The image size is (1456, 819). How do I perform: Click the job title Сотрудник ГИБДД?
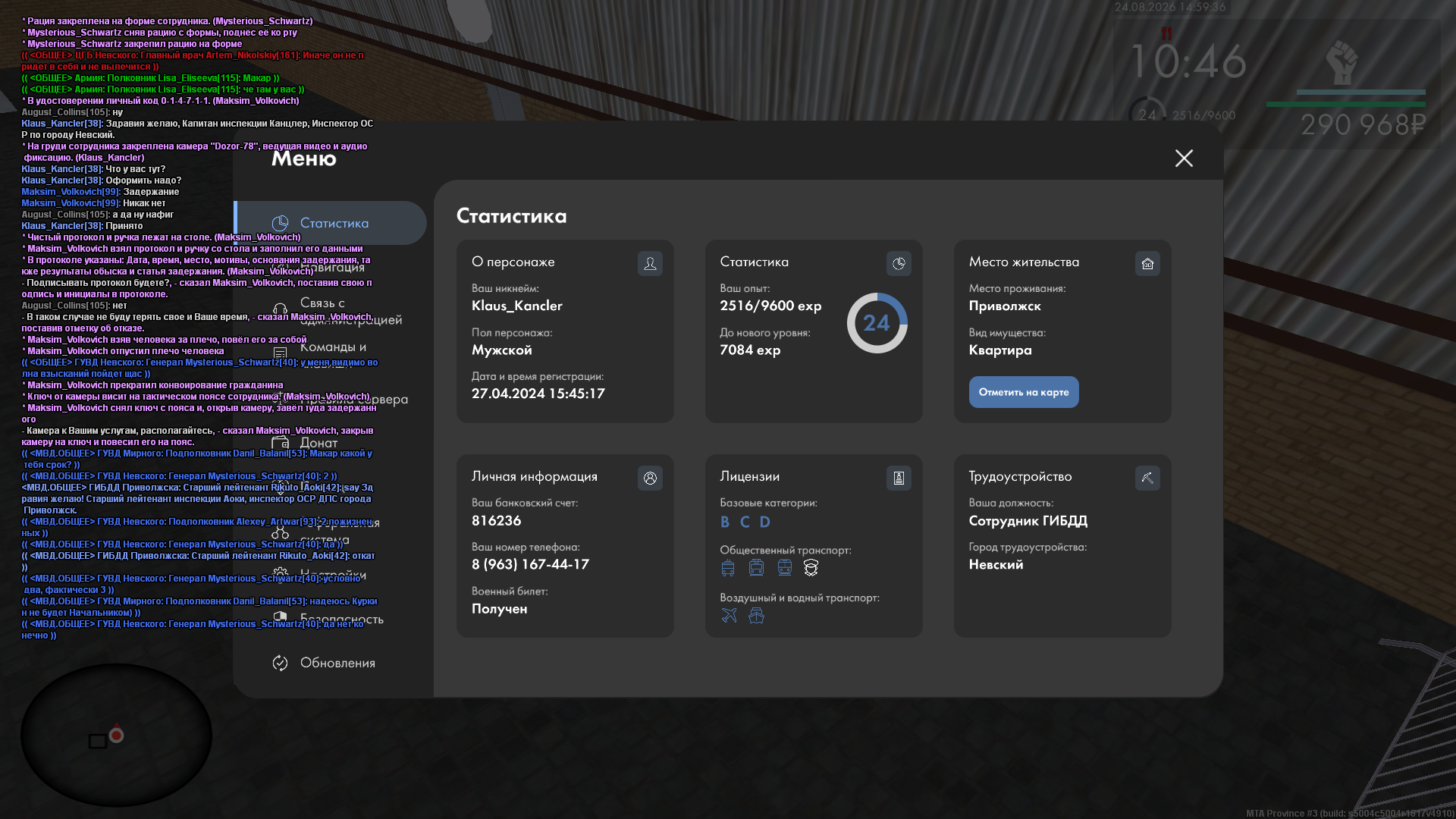1028,520
